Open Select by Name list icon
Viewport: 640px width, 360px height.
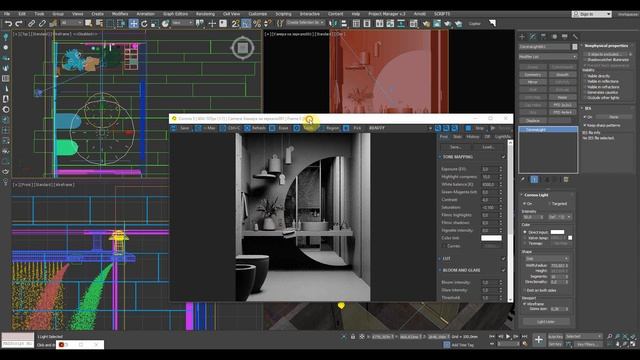99,24
